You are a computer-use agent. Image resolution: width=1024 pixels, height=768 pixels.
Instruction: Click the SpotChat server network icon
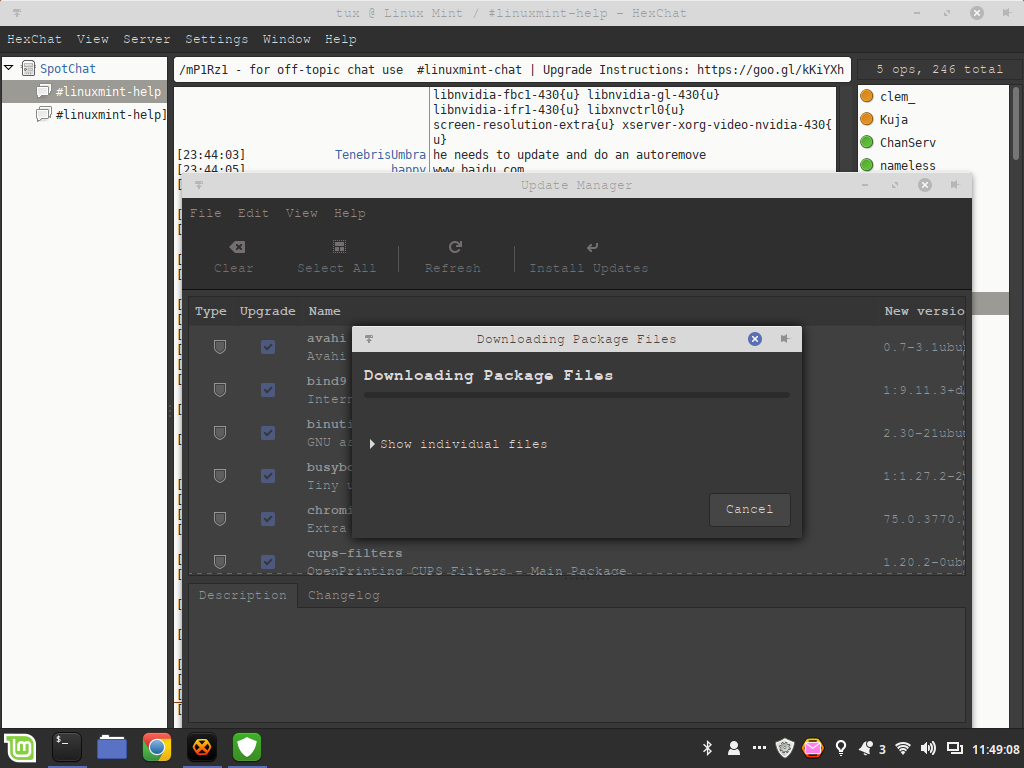(29, 68)
